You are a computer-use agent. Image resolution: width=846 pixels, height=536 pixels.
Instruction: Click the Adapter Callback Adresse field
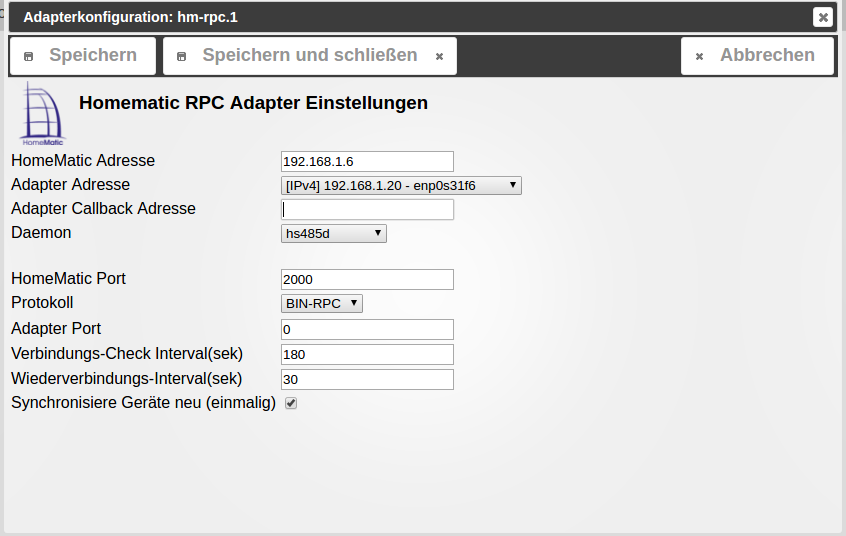pyautogui.click(x=367, y=209)
